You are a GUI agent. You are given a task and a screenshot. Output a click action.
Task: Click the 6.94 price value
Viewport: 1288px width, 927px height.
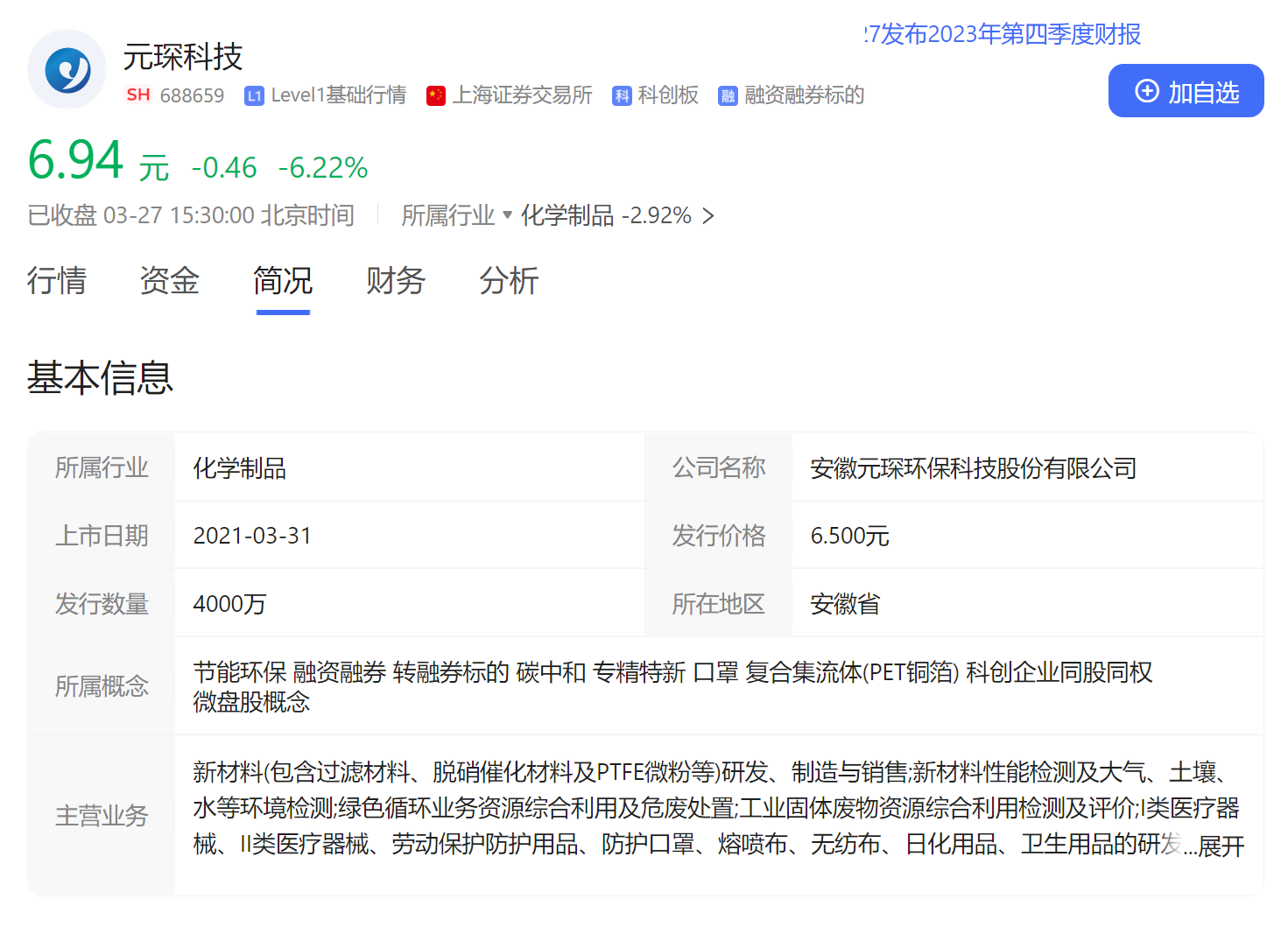pyautogui.click(x=75, y=160)
